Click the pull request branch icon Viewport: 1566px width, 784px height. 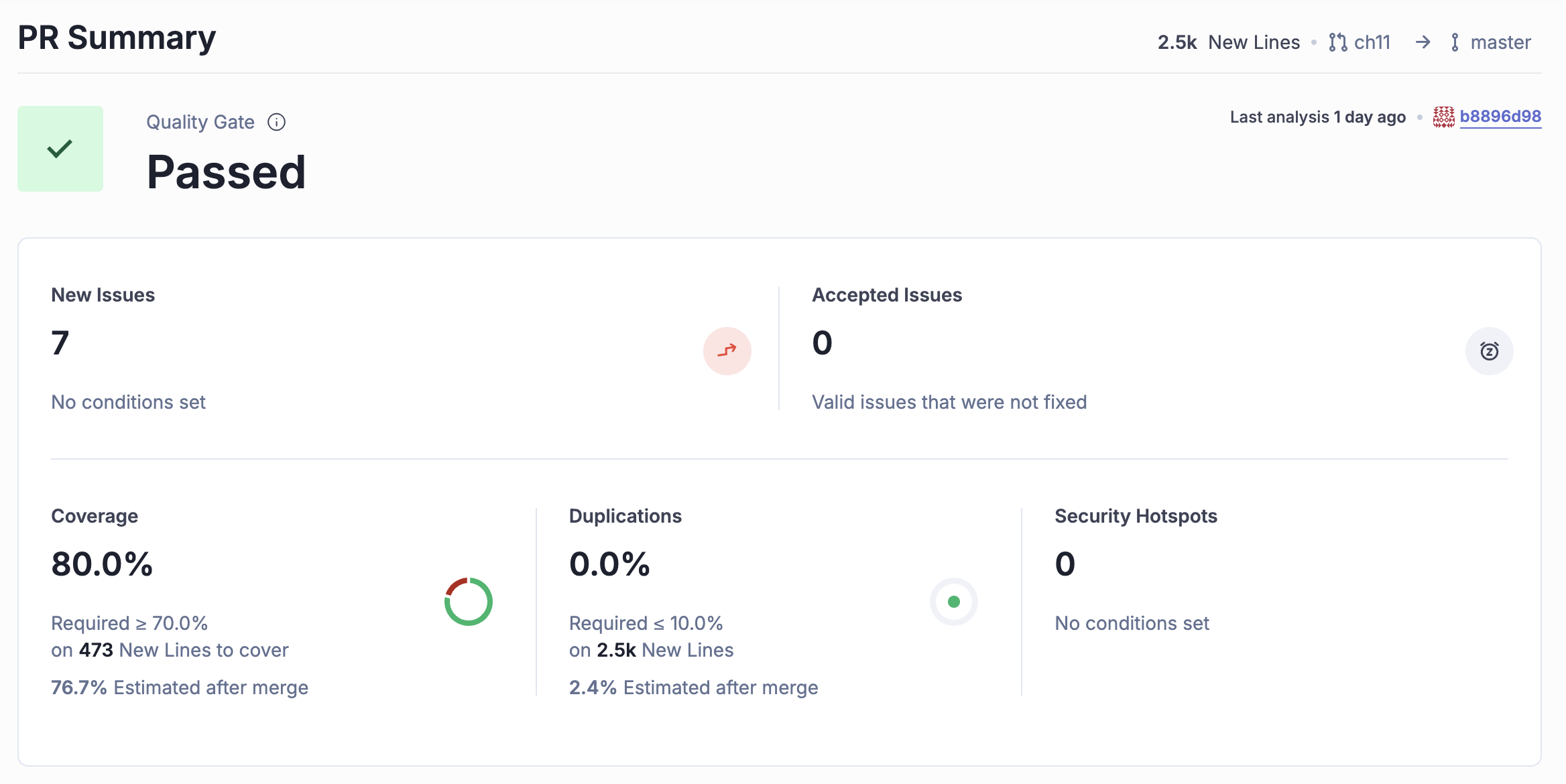coord(1337,42)
